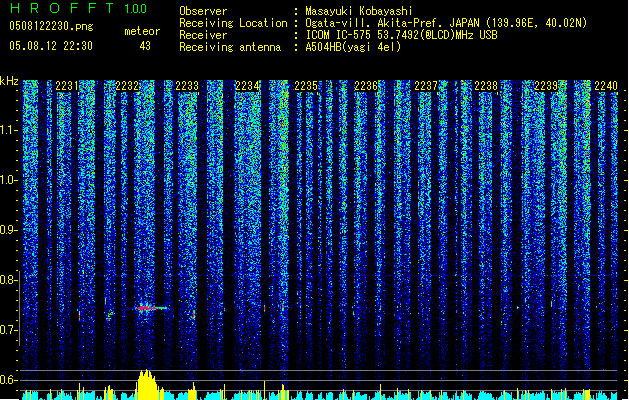Viewport: 629px width, 400px height.
Task: Click the 0.6 frequency axis label
Action: 8,380
